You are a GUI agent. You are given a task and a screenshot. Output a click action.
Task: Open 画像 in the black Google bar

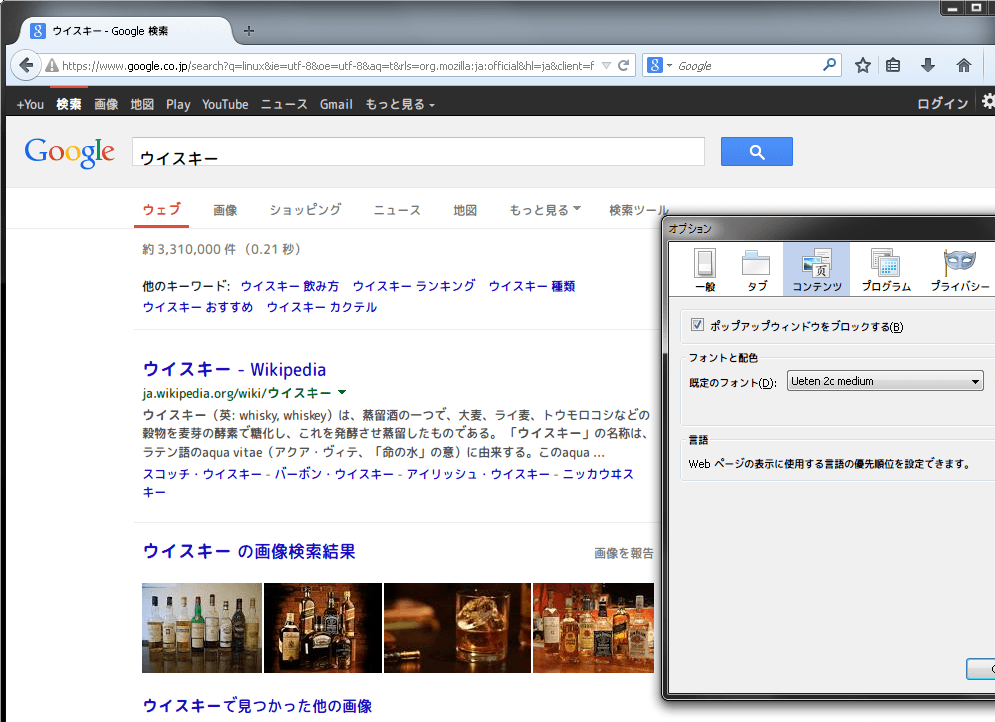coord(107,105)
